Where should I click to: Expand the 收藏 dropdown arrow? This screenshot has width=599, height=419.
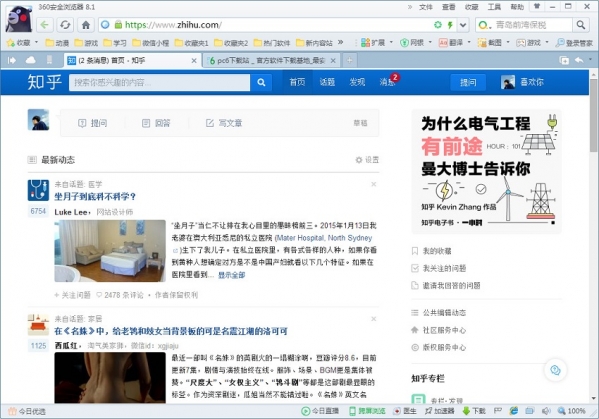(36, 42)
